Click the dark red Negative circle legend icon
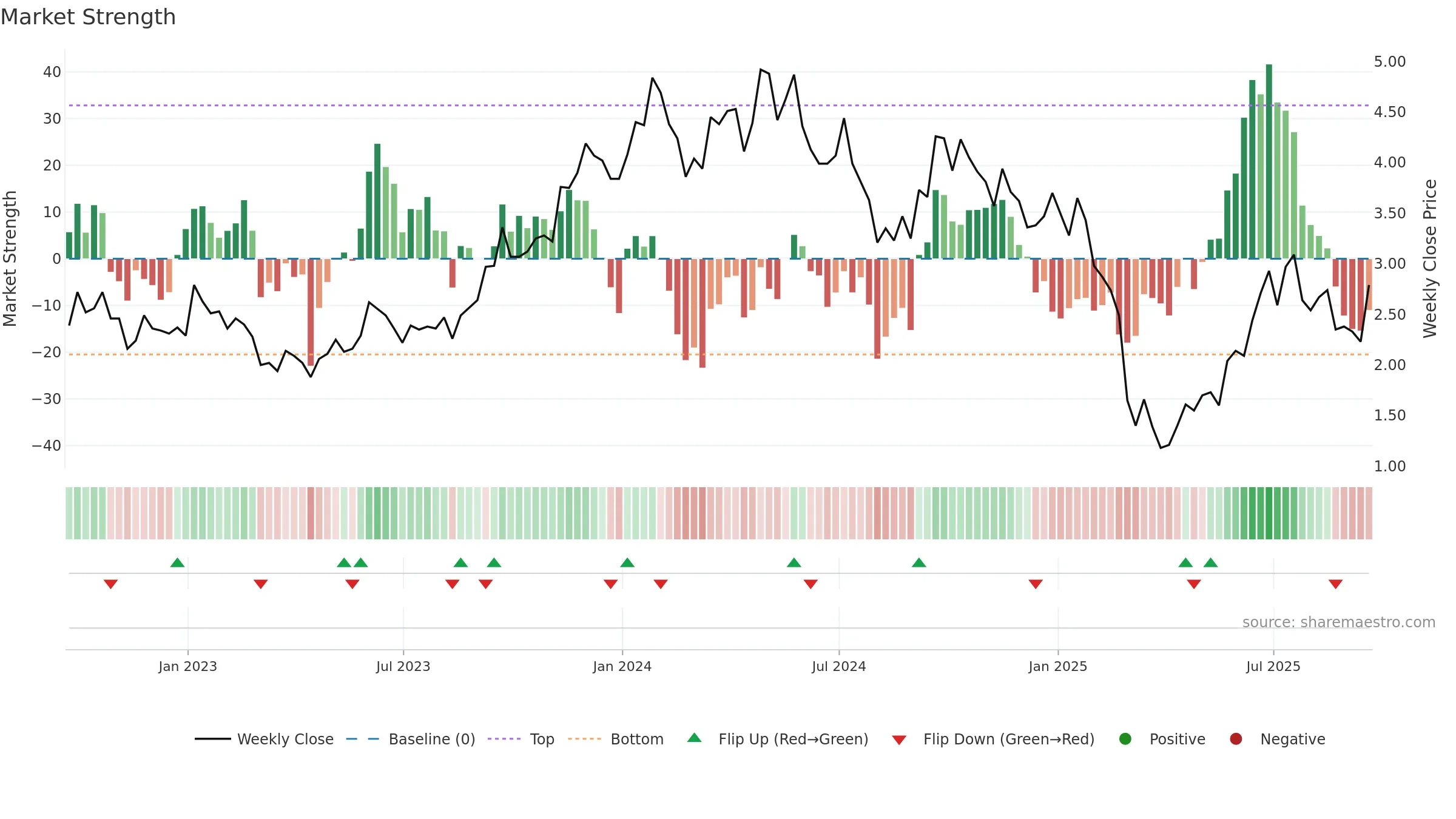Image resolution: width=1456 pixels, height=819 pixels. click(x=1236, y=739)
